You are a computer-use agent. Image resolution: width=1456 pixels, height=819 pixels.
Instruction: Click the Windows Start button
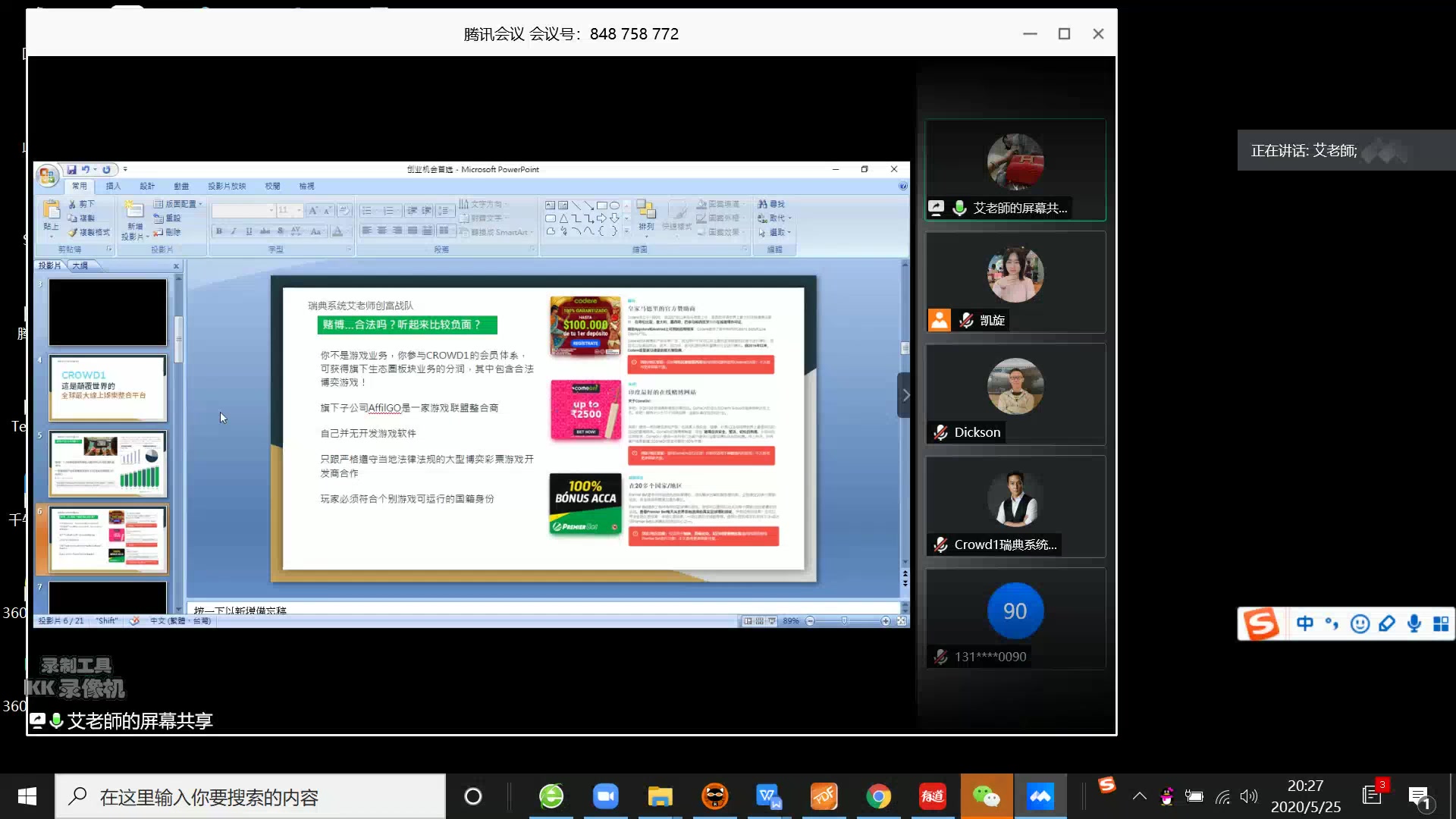click(27, 796)
